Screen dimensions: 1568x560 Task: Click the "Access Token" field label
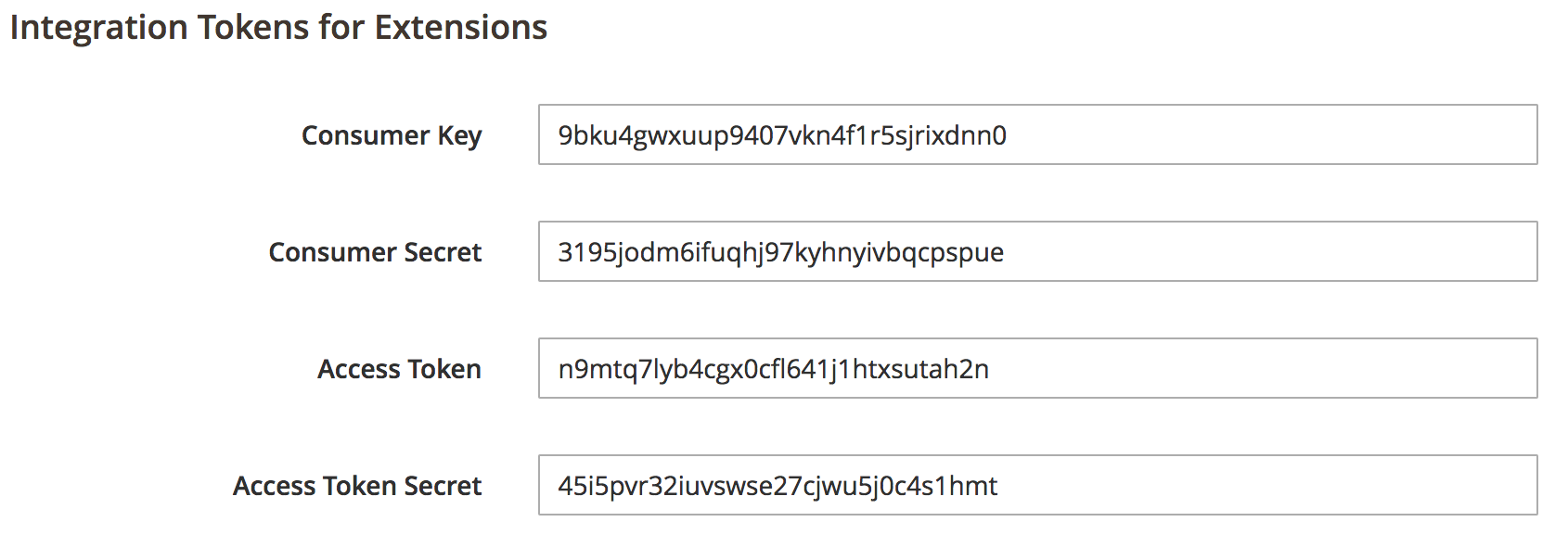click(399, 369)
